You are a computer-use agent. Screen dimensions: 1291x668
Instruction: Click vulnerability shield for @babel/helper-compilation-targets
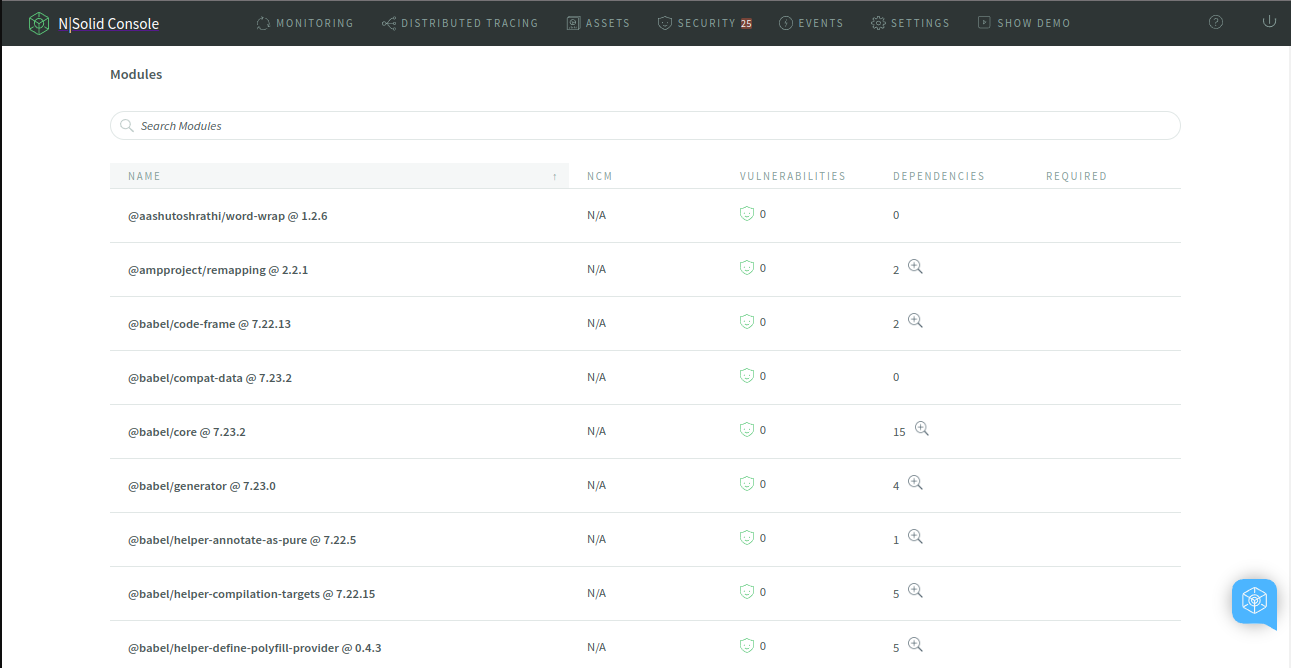tap(746, 591)
